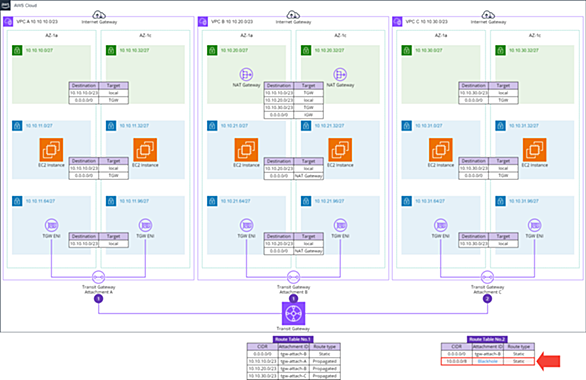Click the '10.10.11.64/27' subnet label
The image size is (586, 380).
click(40, 201)
